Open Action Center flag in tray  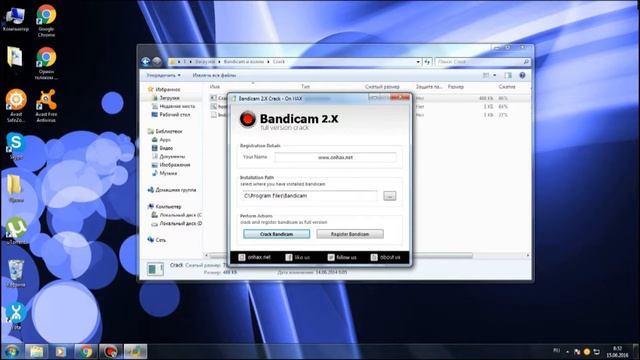577,351
